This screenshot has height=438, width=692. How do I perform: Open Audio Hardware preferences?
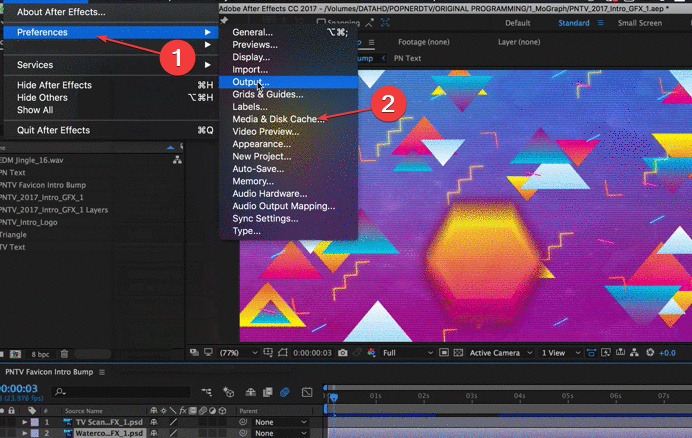pos(288,193)
